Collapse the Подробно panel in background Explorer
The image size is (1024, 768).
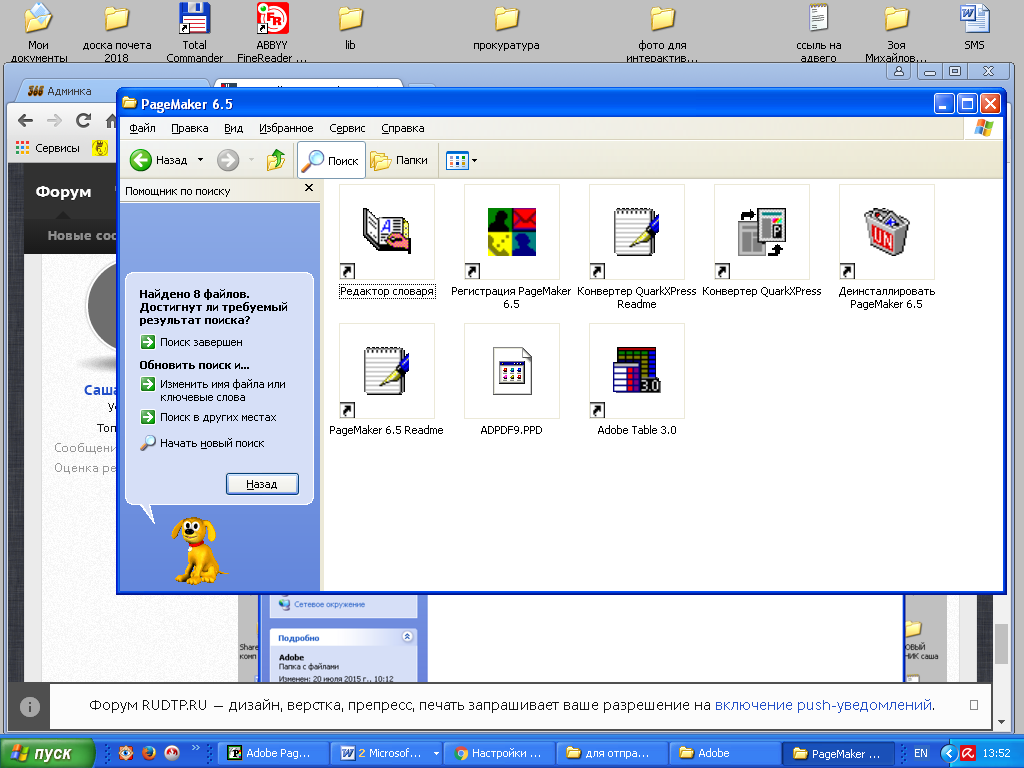(408, 637)
